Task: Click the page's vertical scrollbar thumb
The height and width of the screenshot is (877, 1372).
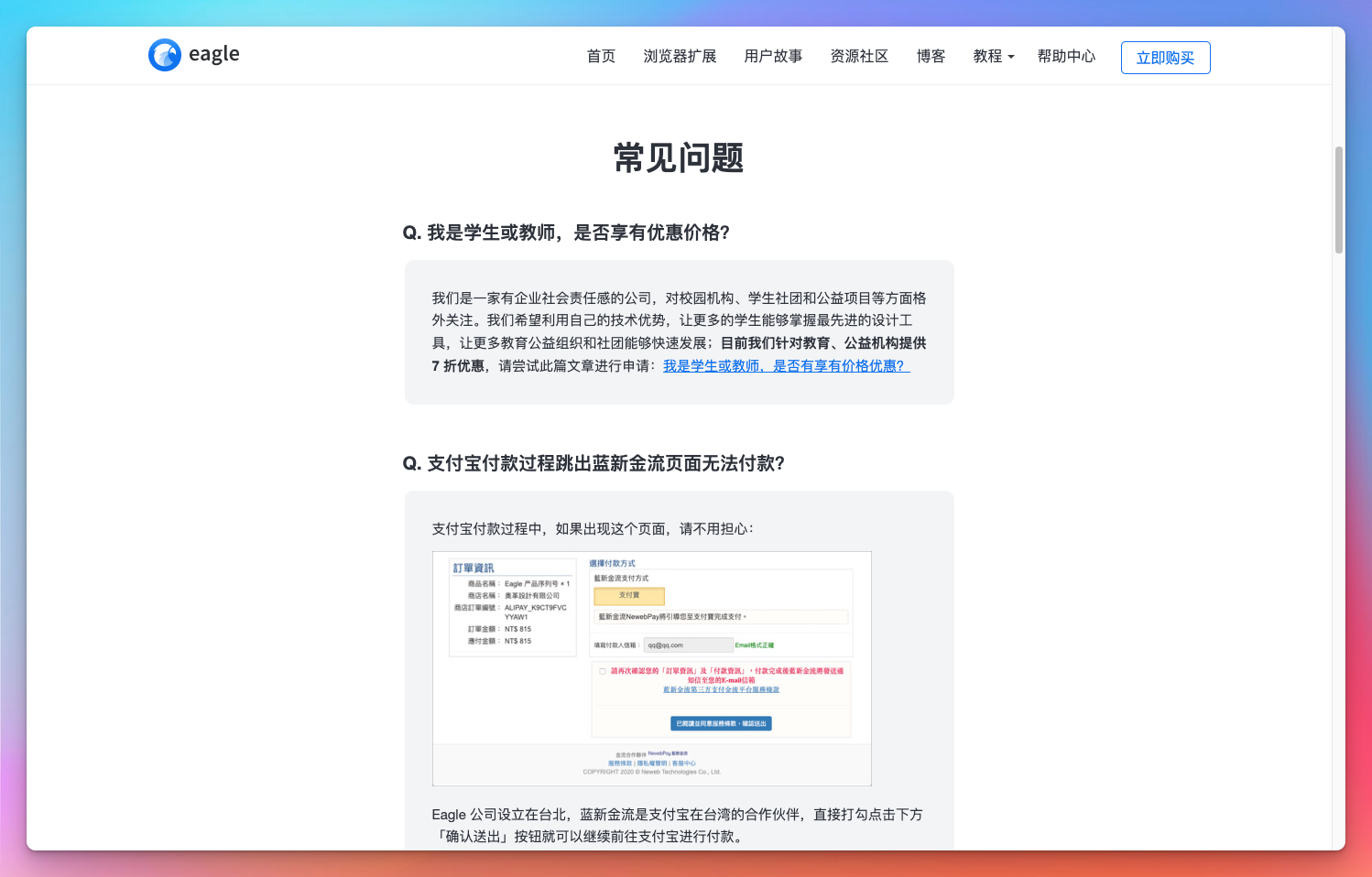Action: tap(1339, 200)
